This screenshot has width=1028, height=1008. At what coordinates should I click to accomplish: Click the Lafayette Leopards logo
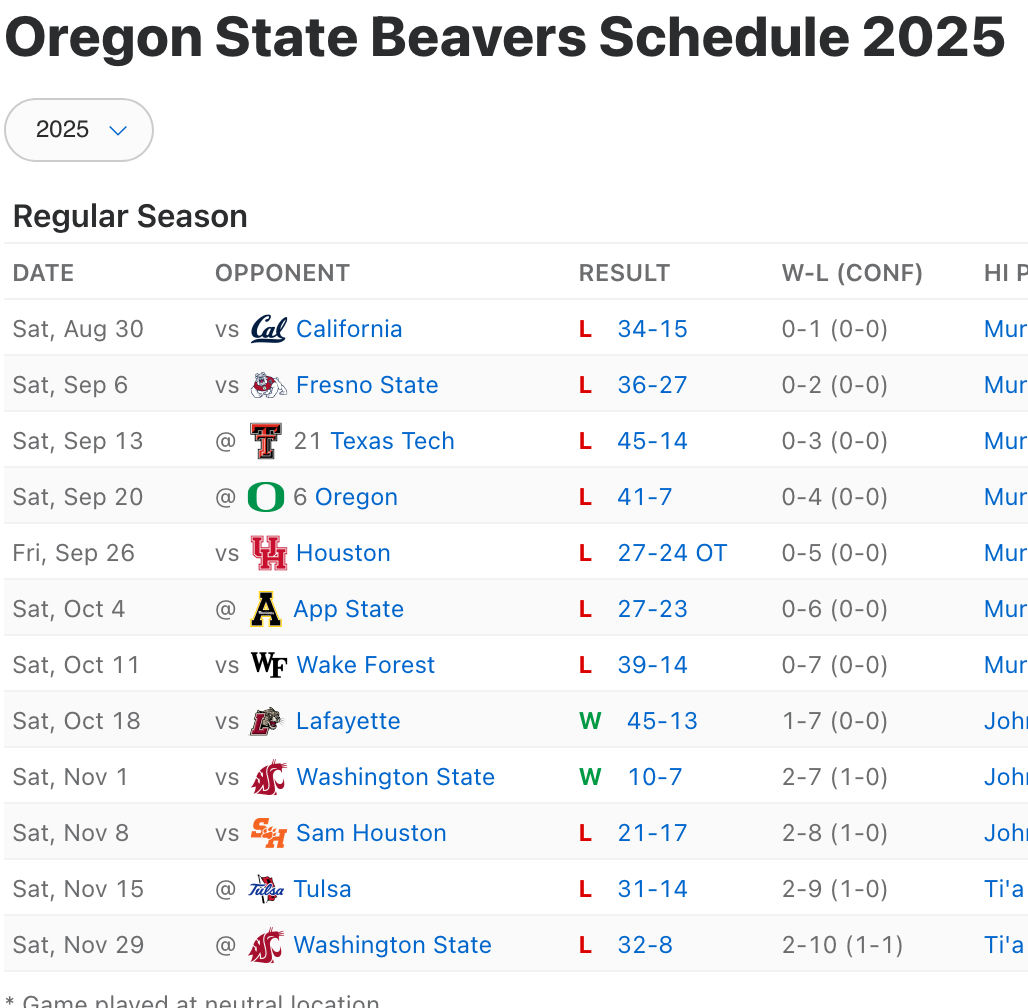click(268, 721)
